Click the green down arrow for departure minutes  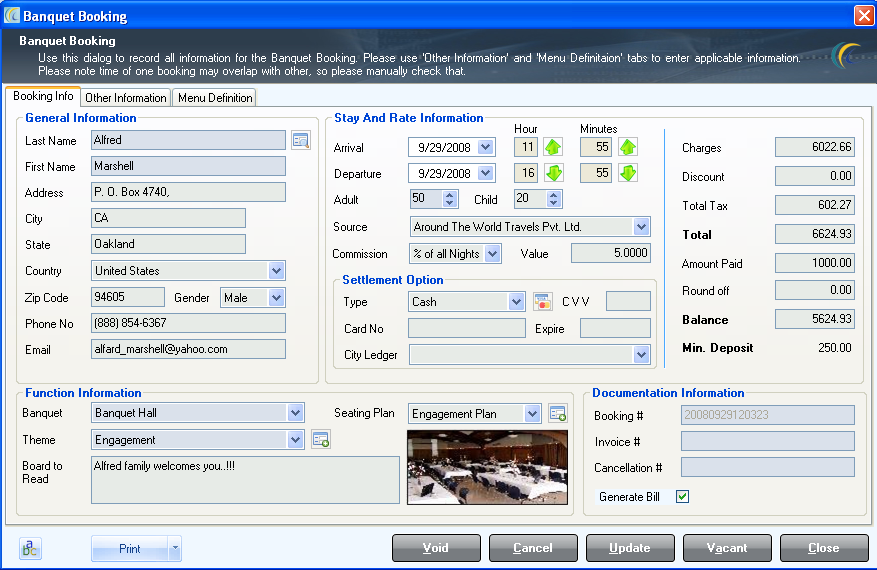click(627, 173)
